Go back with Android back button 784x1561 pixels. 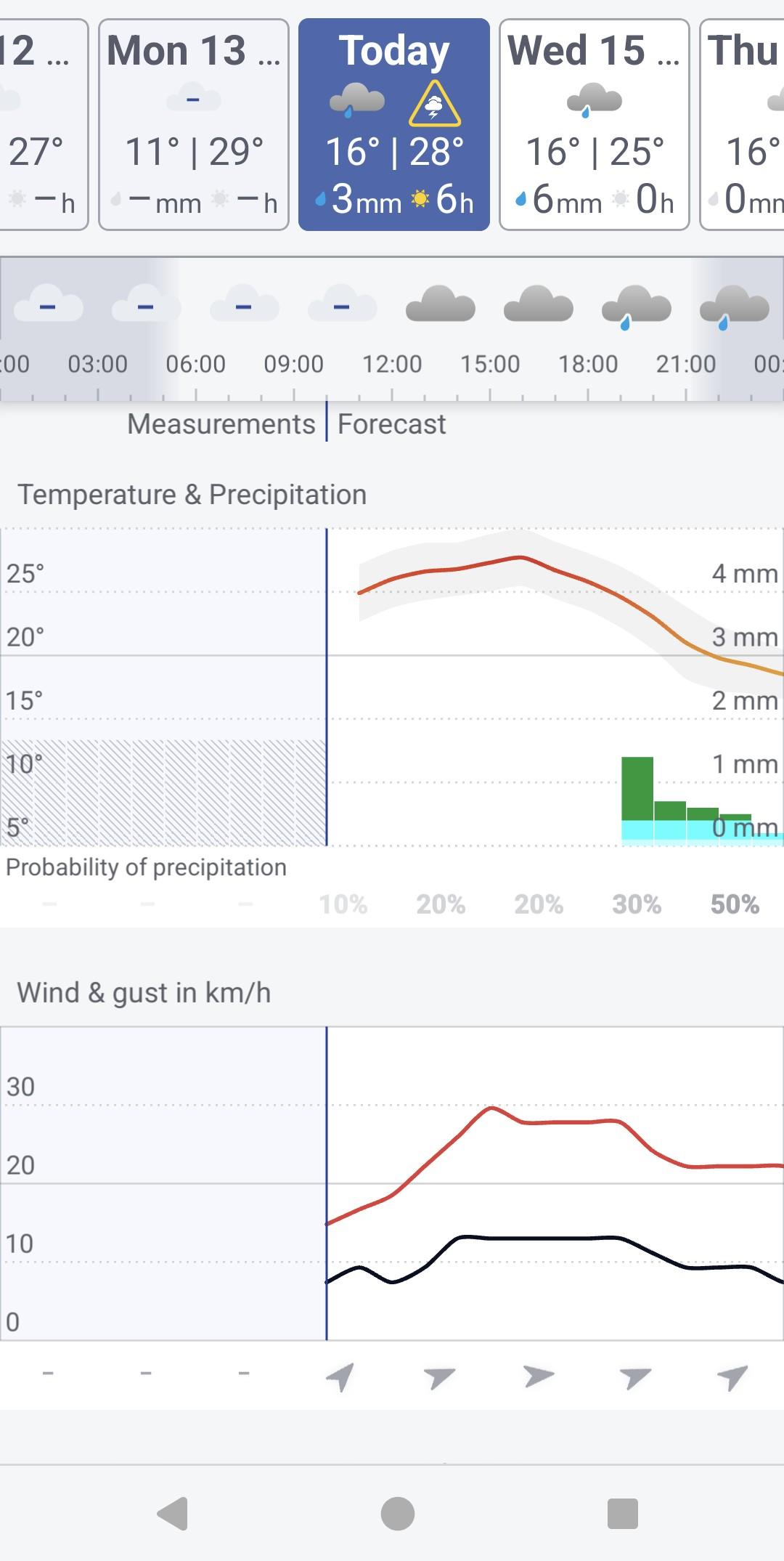click(x=173, y=1514)
